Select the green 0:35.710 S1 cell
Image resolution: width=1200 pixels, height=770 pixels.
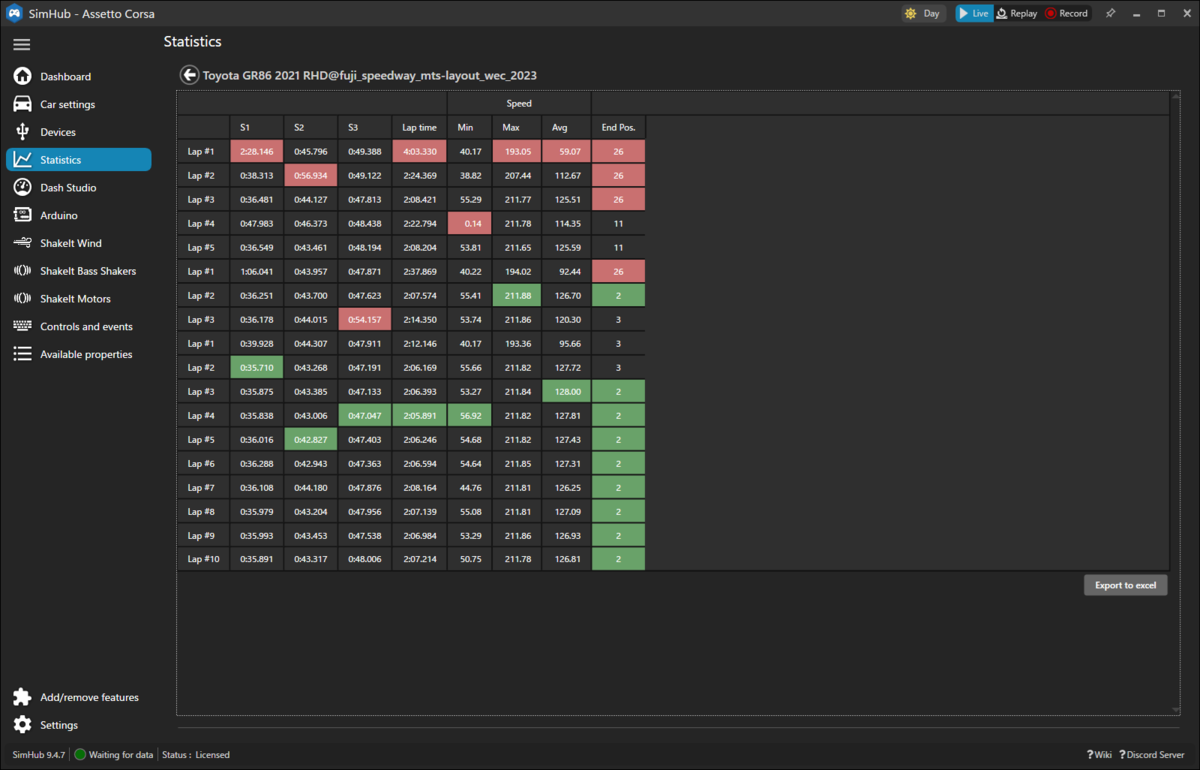257,367
